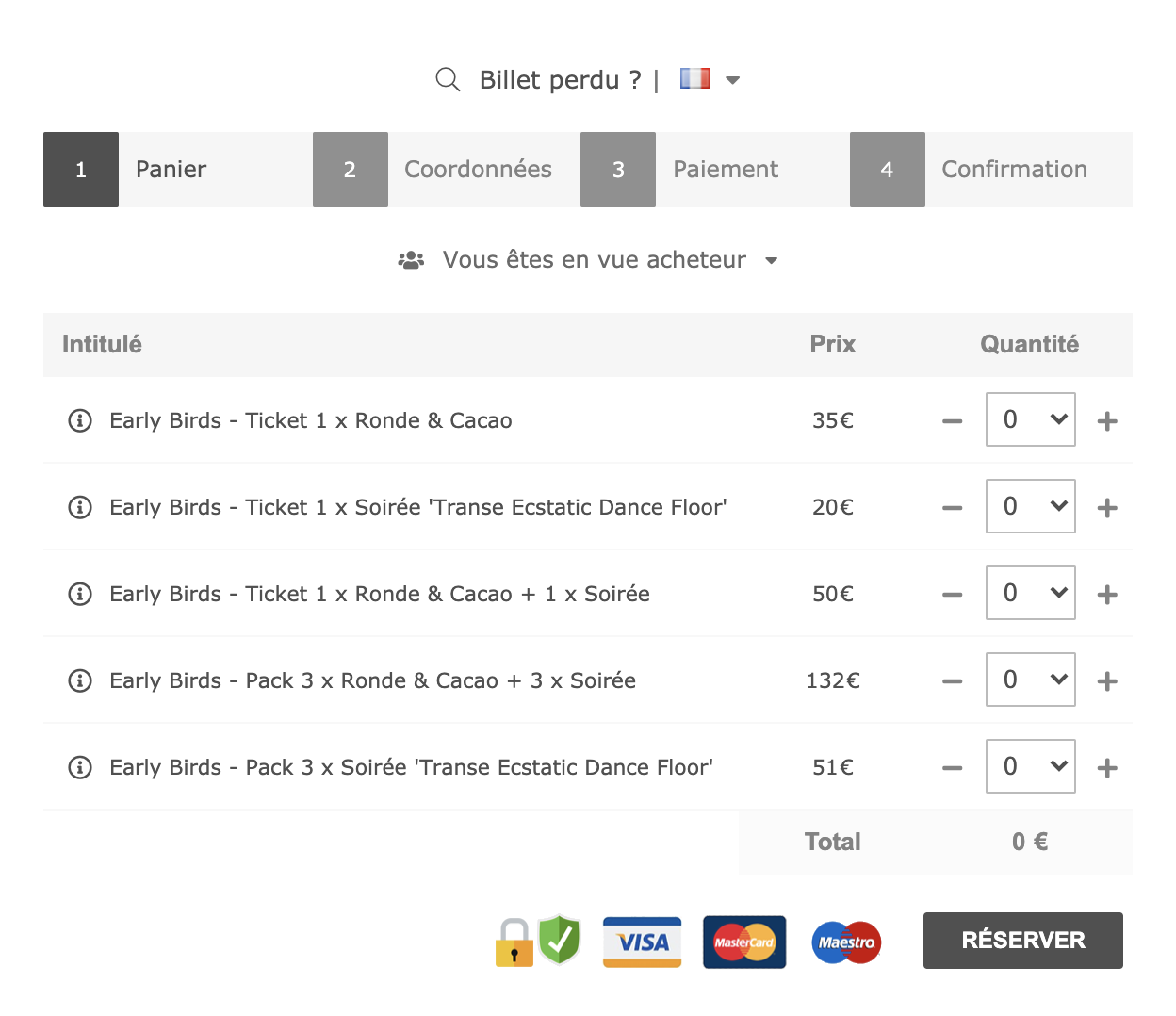Screen dimensions: 1176x1016
Task: Click the RÉSERVER button
Action: 1023,941
